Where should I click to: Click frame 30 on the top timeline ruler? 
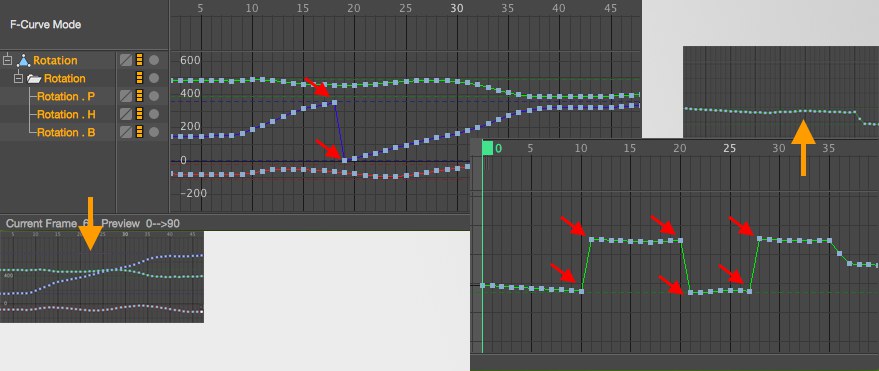point(457,8)
